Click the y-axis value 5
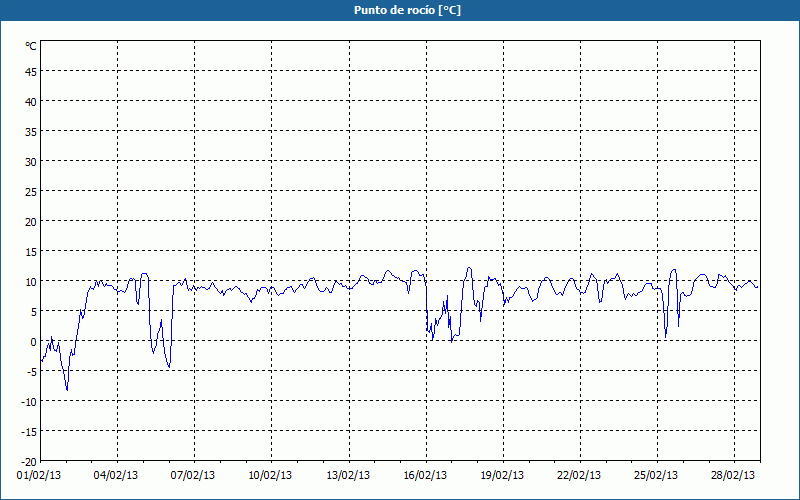The height and width of the screenshot is (500, 800). (34, 312)
